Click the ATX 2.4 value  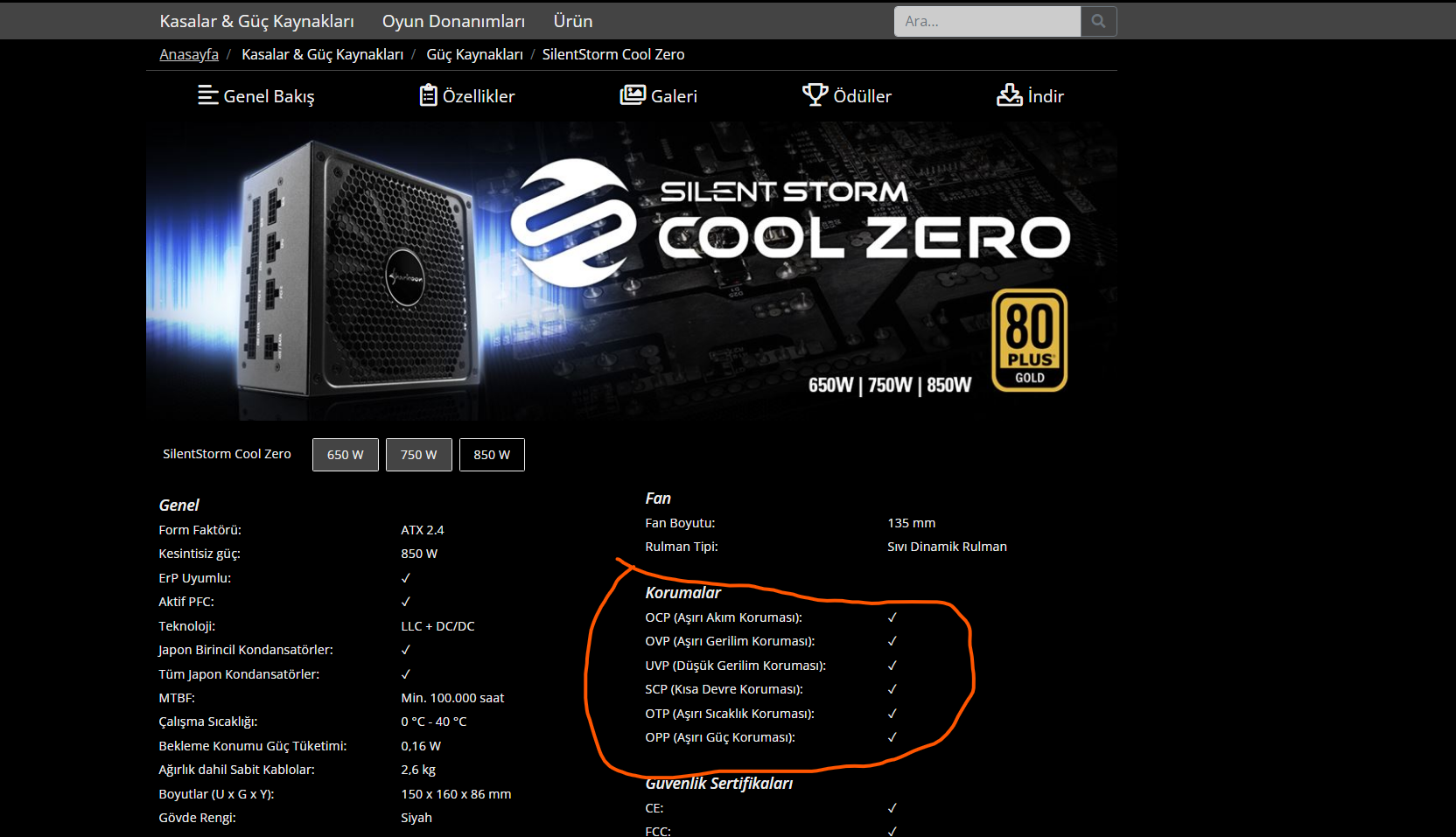click(423, 530)
